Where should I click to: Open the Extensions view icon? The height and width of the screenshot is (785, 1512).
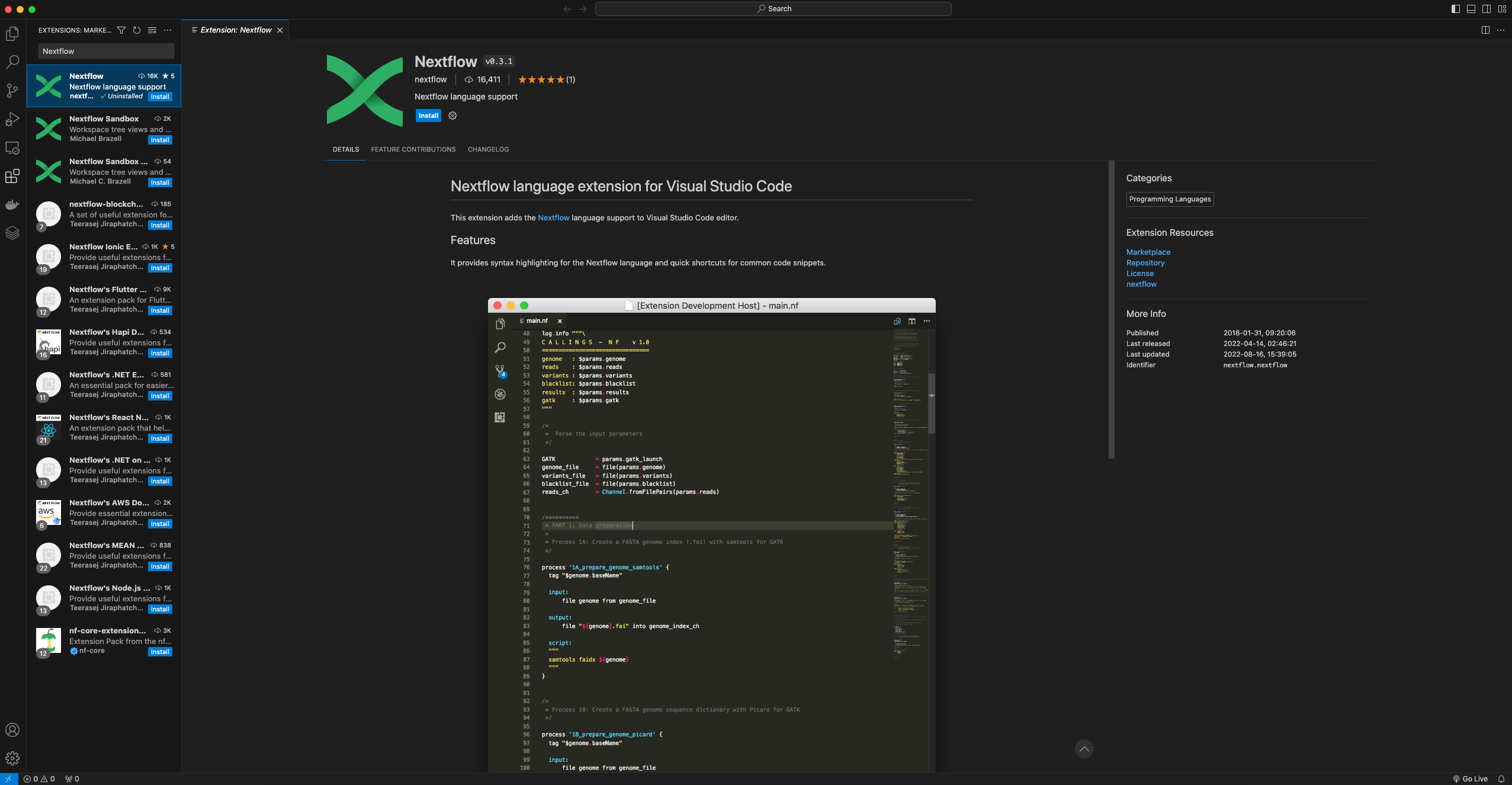click(12, 176)
